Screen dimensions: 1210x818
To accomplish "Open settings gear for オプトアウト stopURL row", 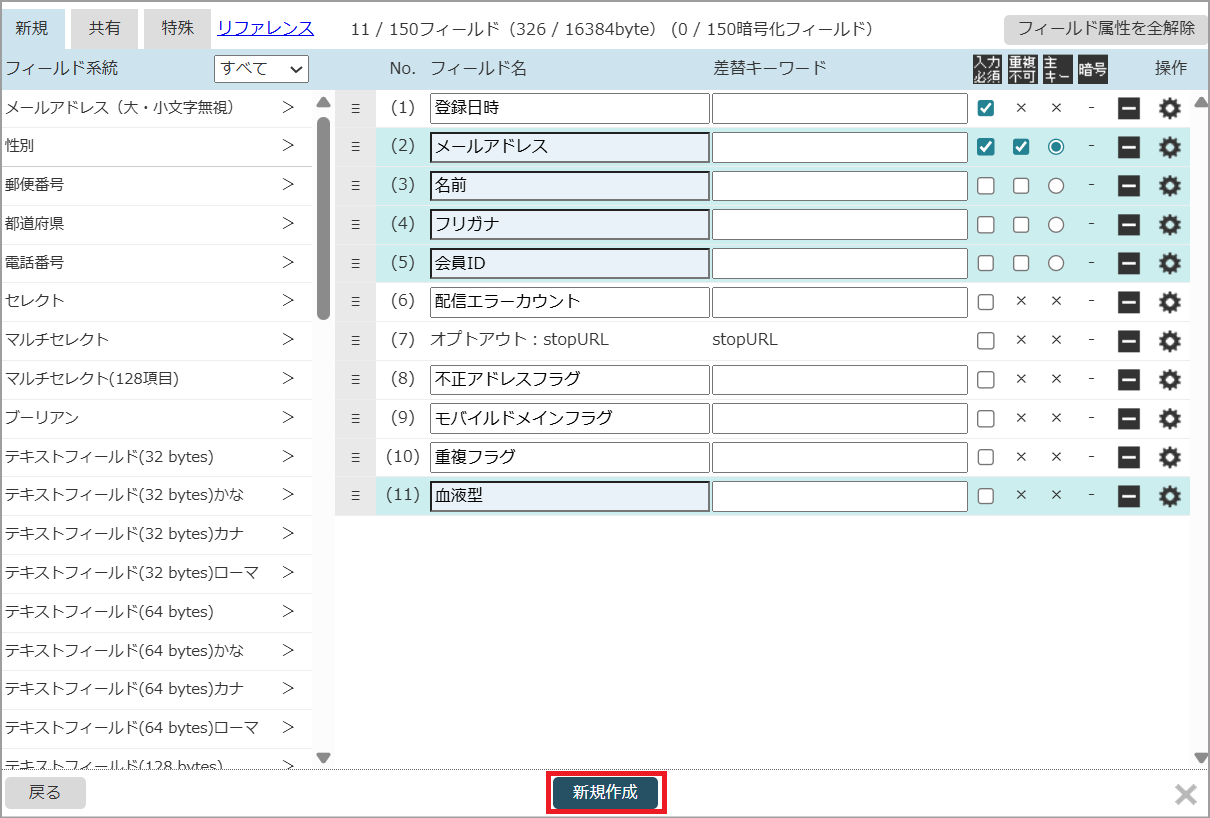I will tap(1169, 341).
